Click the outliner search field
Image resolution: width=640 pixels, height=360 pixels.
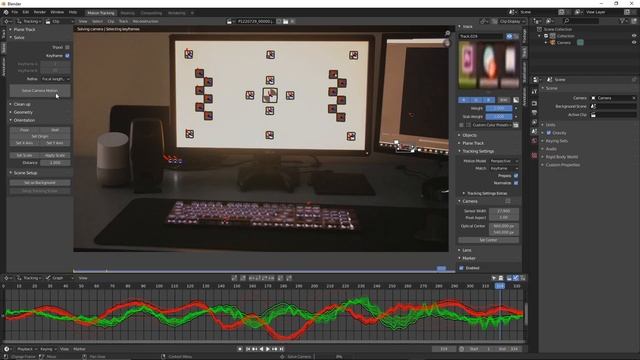coord(582,21)
